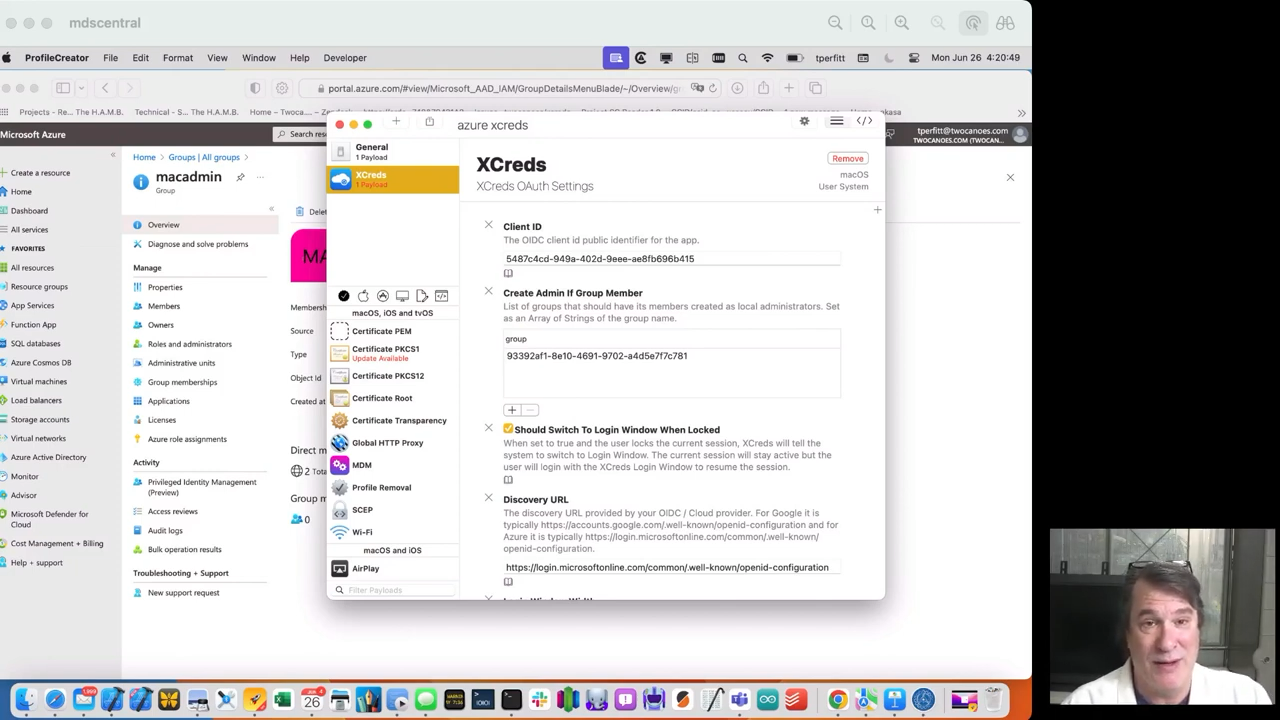Image resolution: width=1280 pixels, height=720 pixels.
Task: Expand the plus stepper under the group list
Action: pos(511,410)
